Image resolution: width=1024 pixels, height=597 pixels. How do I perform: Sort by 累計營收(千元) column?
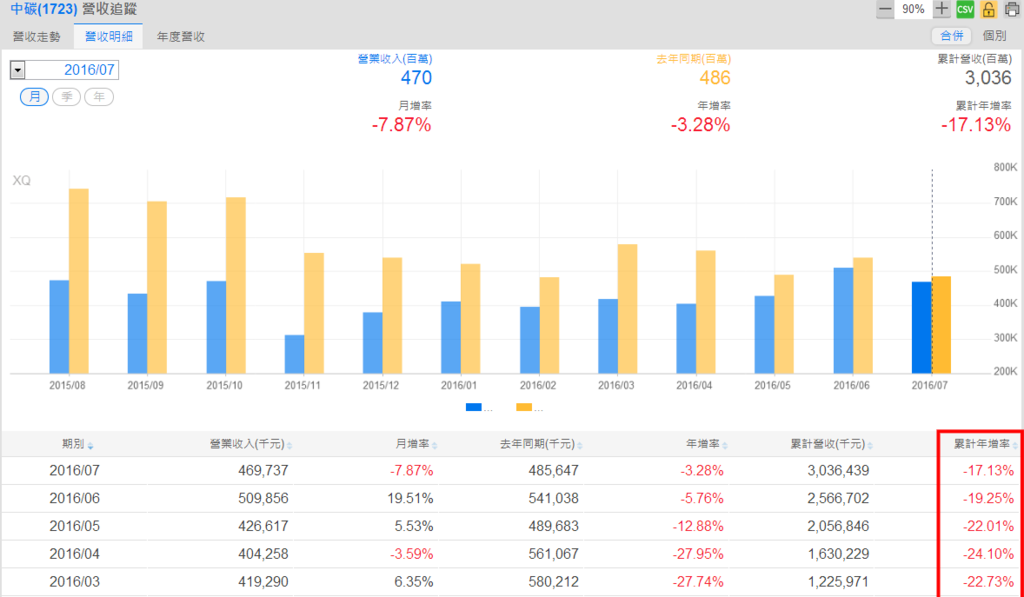click(831, 444)
